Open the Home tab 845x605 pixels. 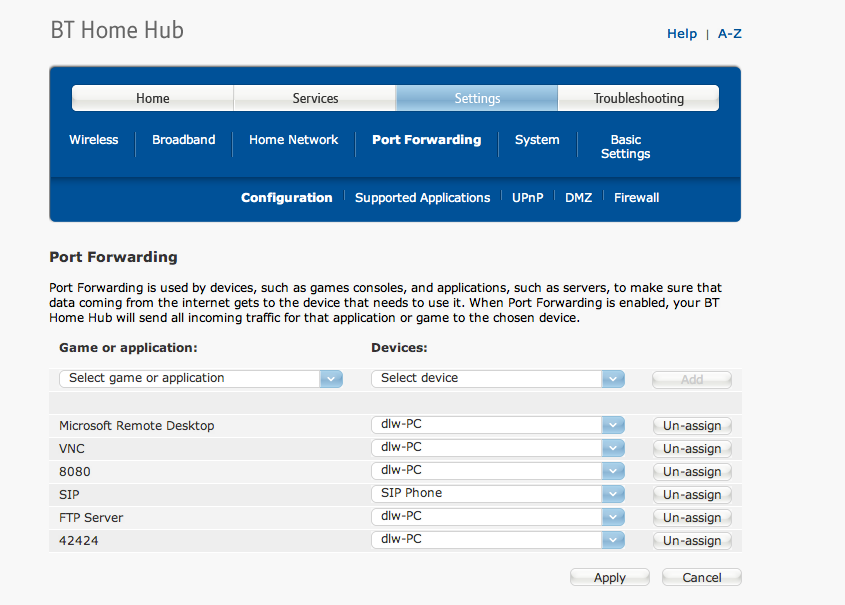tap(153, 98)
